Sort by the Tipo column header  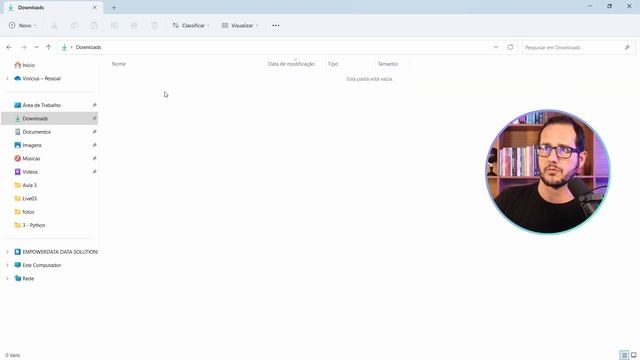coord(333,64)
